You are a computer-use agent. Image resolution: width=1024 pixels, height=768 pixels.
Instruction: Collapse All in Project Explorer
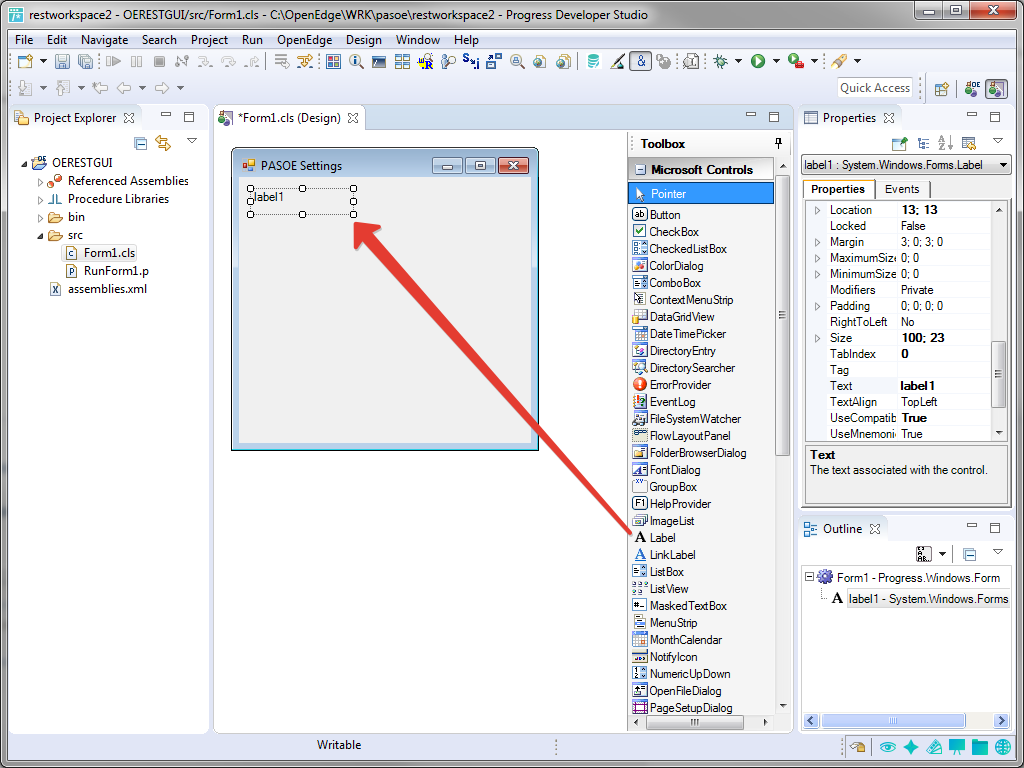(140, 142)
